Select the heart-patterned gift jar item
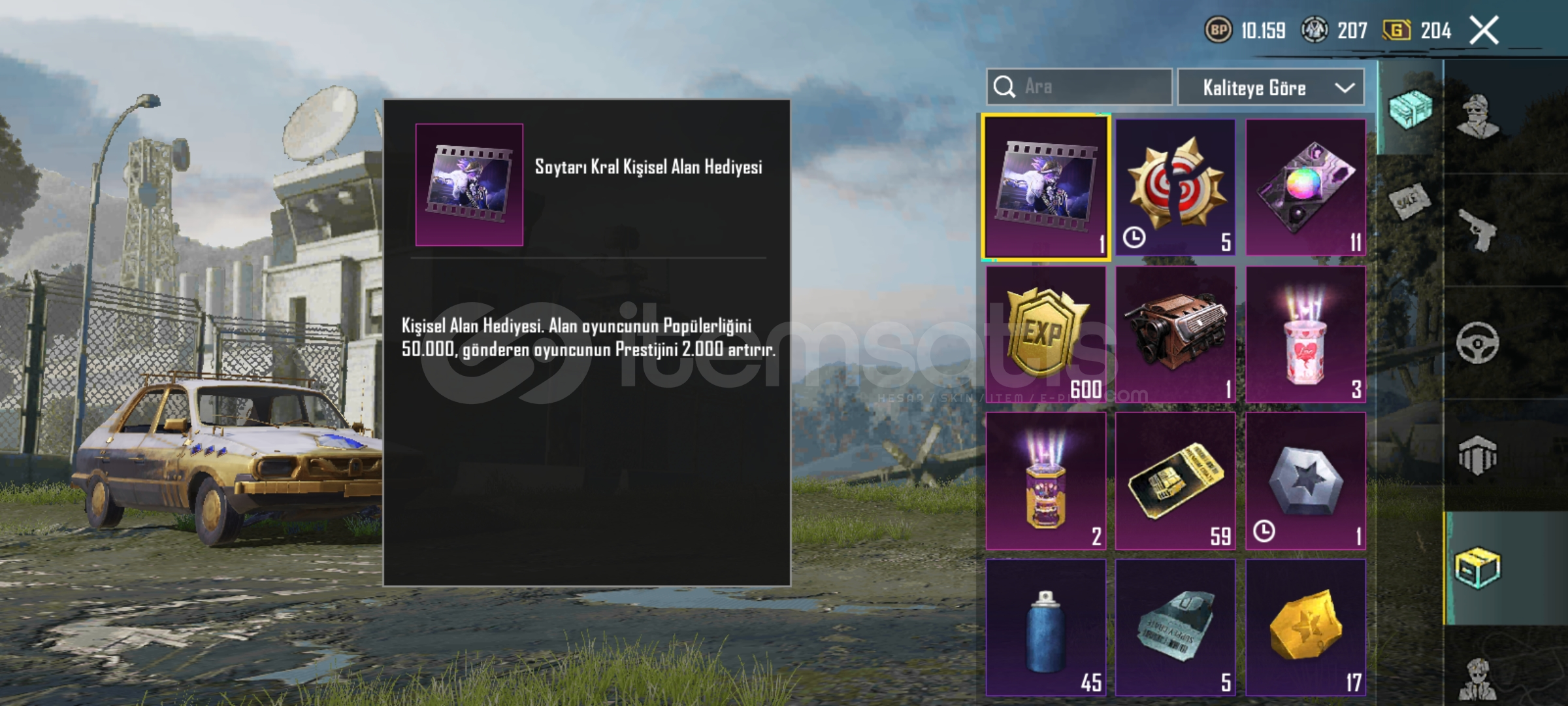The width and height of the screenshot is (1568, 706). pyautogui.click(x=1305, y=334)
